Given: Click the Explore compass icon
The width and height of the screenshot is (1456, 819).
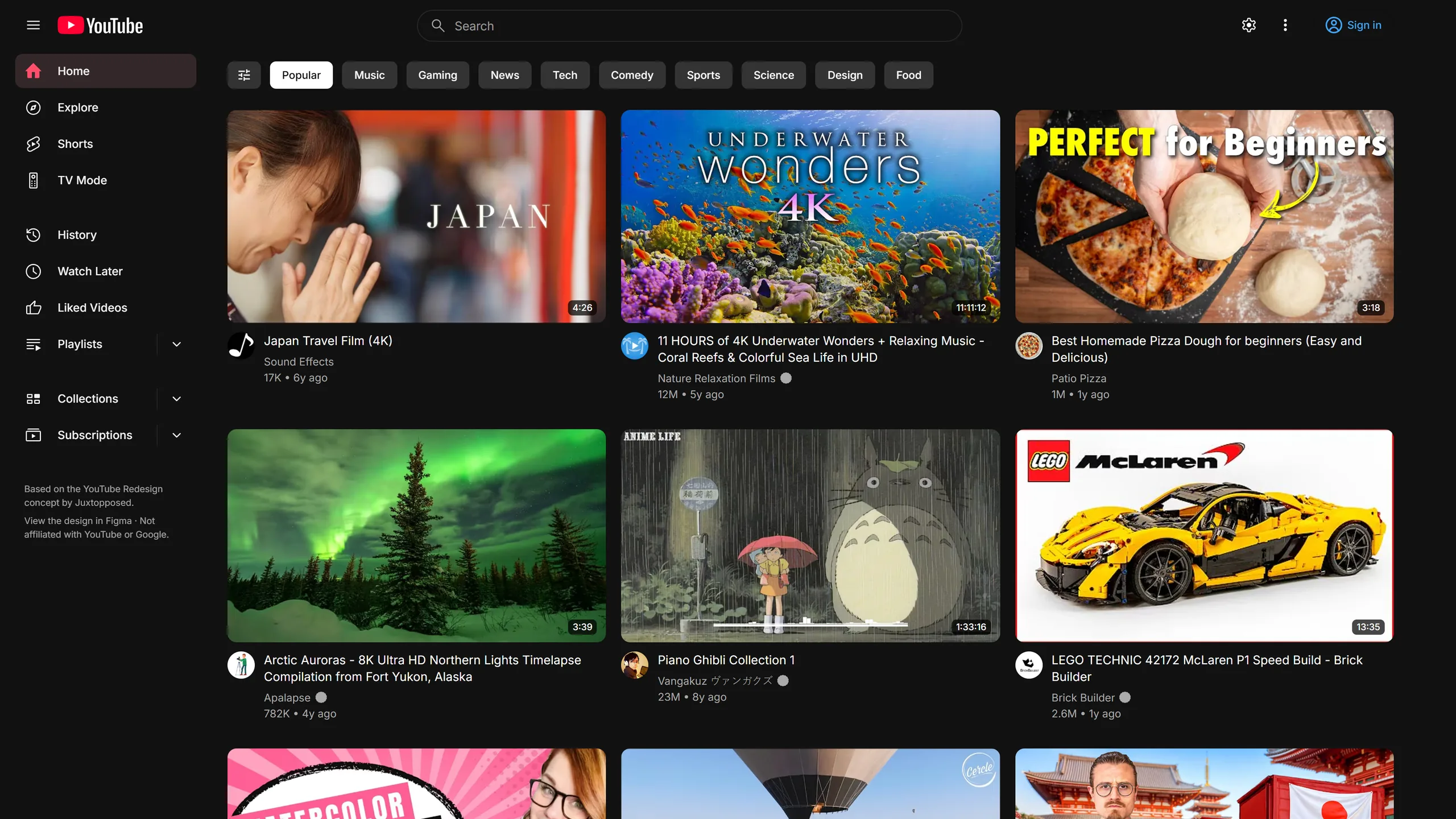Looking at the screenshot, I should (34, 107).
